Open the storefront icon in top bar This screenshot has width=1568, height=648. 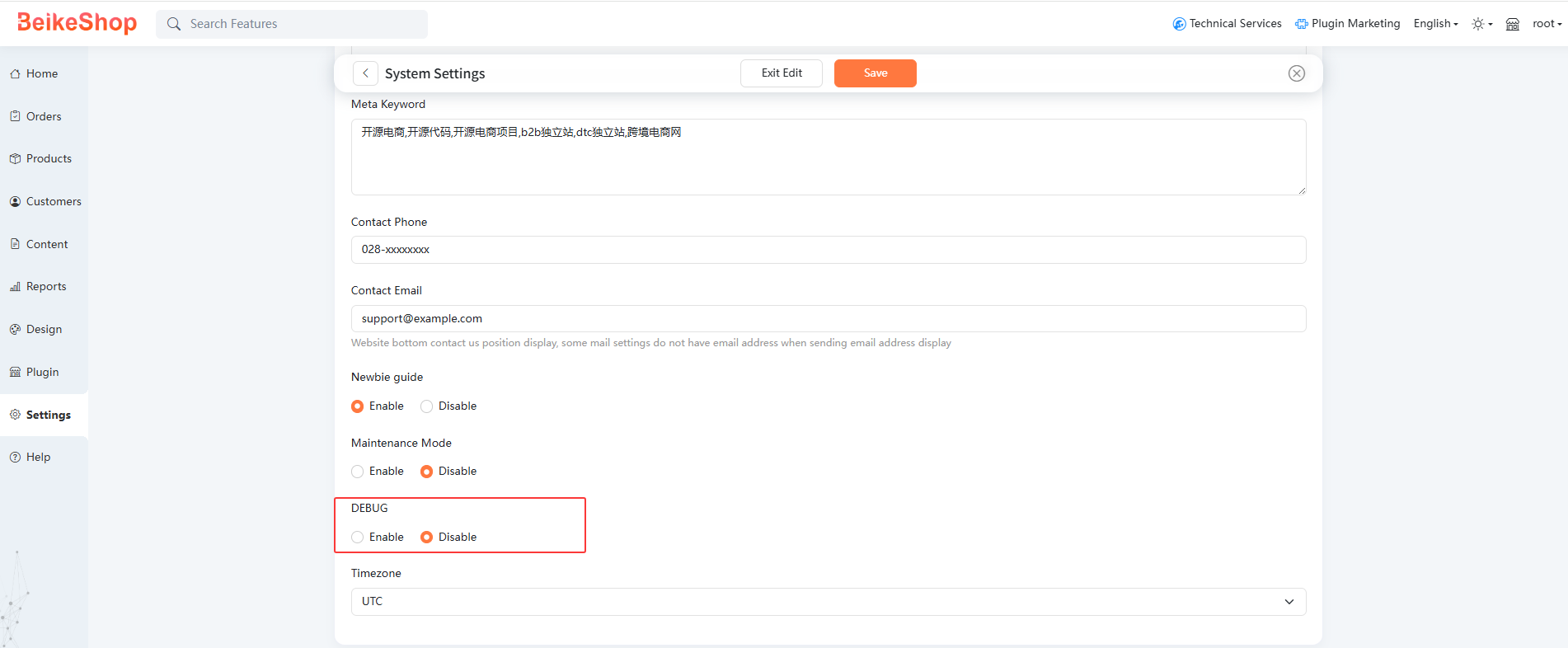coord(1512,24)
